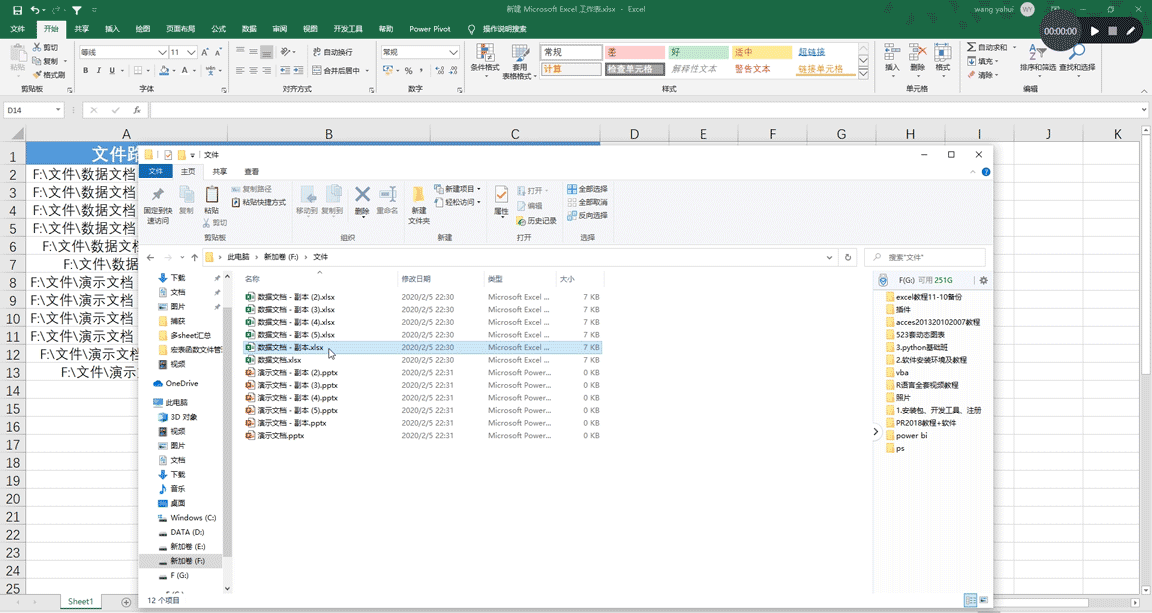
Task: Click the Explorer search box 搜索"文件"
Action: (925, 257)
